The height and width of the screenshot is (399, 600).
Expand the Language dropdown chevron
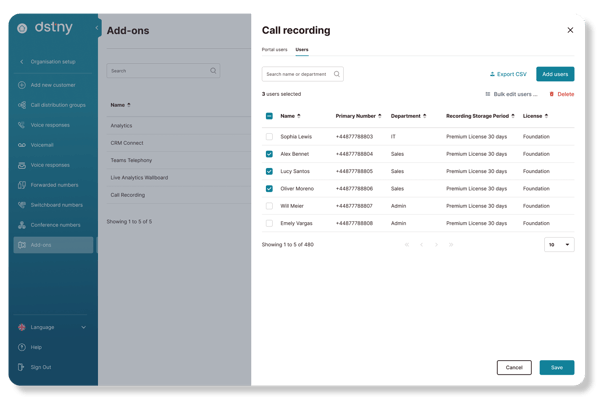[x=83, y=327]
